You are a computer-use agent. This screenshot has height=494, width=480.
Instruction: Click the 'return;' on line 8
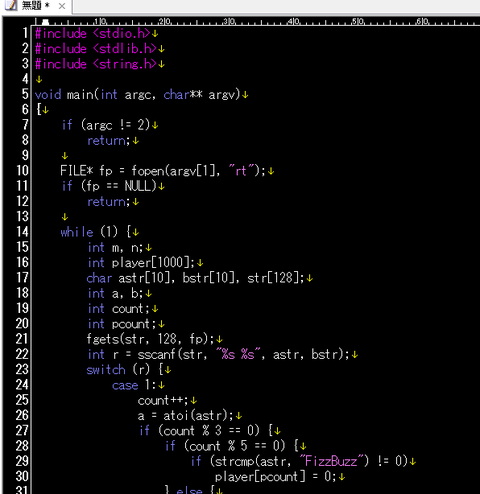pos(108,140)
